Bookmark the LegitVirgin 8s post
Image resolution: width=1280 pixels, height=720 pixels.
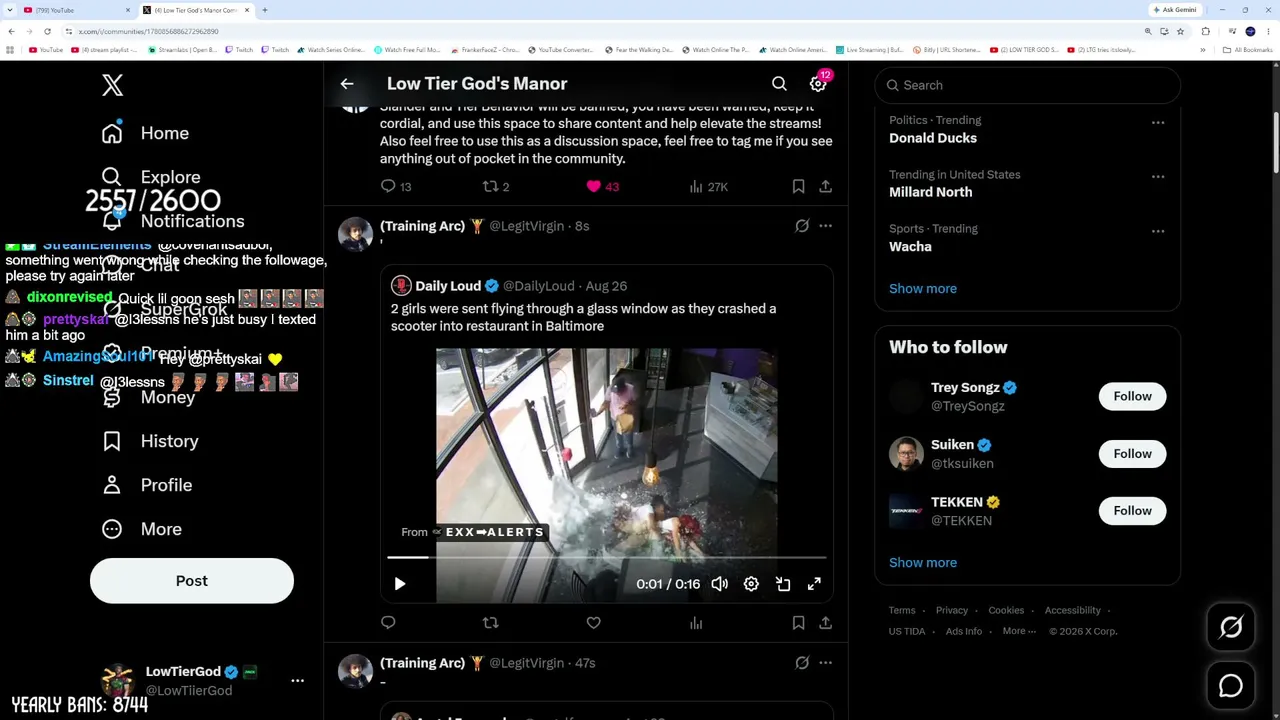(798, 623)
